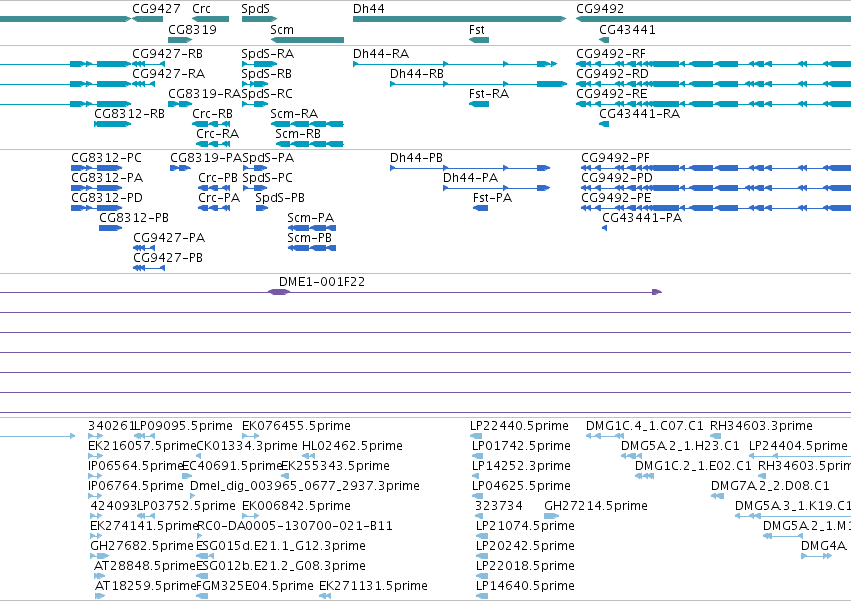Select protein Scm-PA
This screenshot has width=851, height=601.
click(x=312, y=227)
